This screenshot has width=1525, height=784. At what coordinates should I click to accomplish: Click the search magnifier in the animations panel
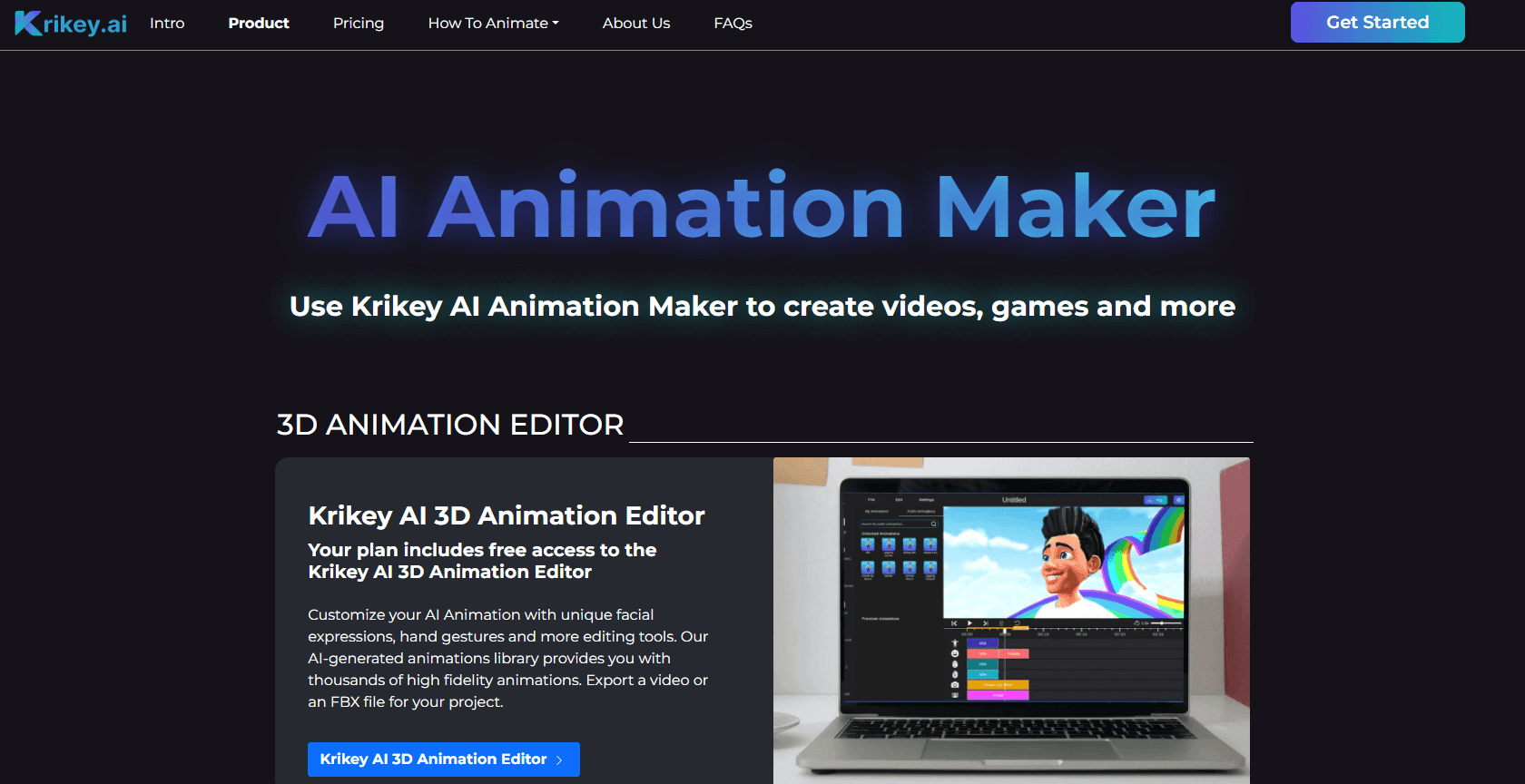tap(933, 524)
